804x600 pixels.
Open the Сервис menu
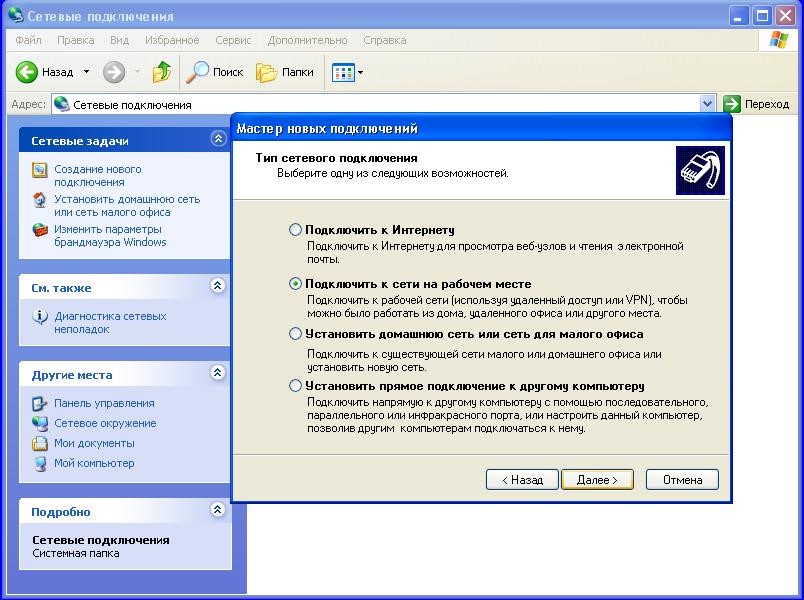pos(233,40)
